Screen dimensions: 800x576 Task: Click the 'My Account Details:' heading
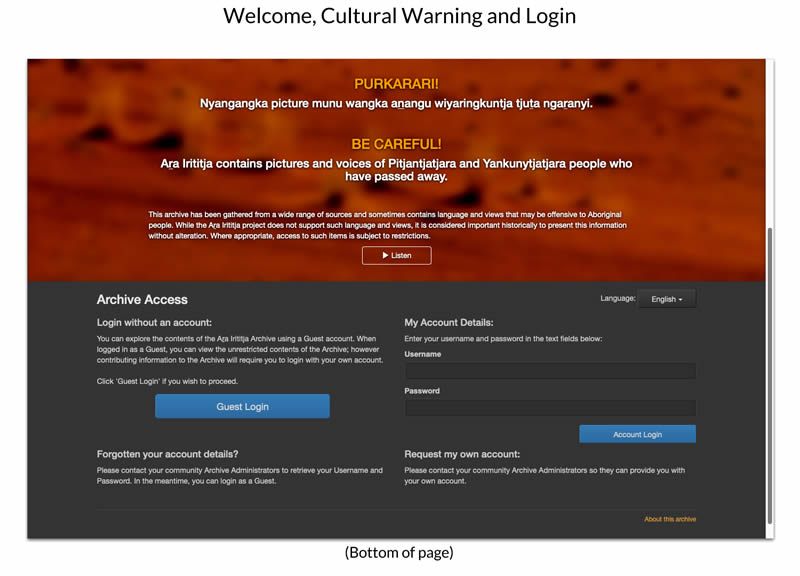coord(449,322)
